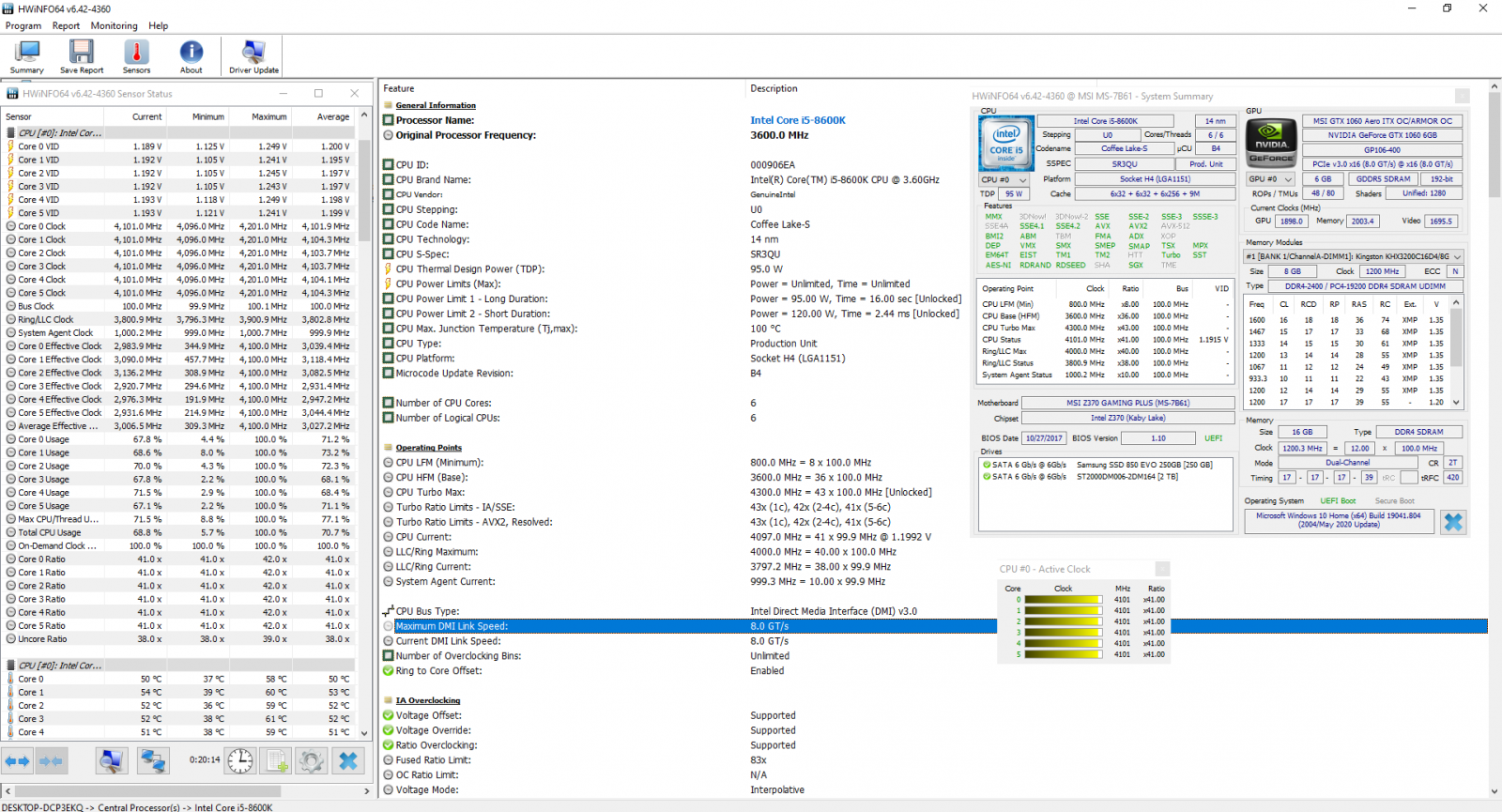
Task: Click the add logging sheet icon
Action: coord(276,760)
